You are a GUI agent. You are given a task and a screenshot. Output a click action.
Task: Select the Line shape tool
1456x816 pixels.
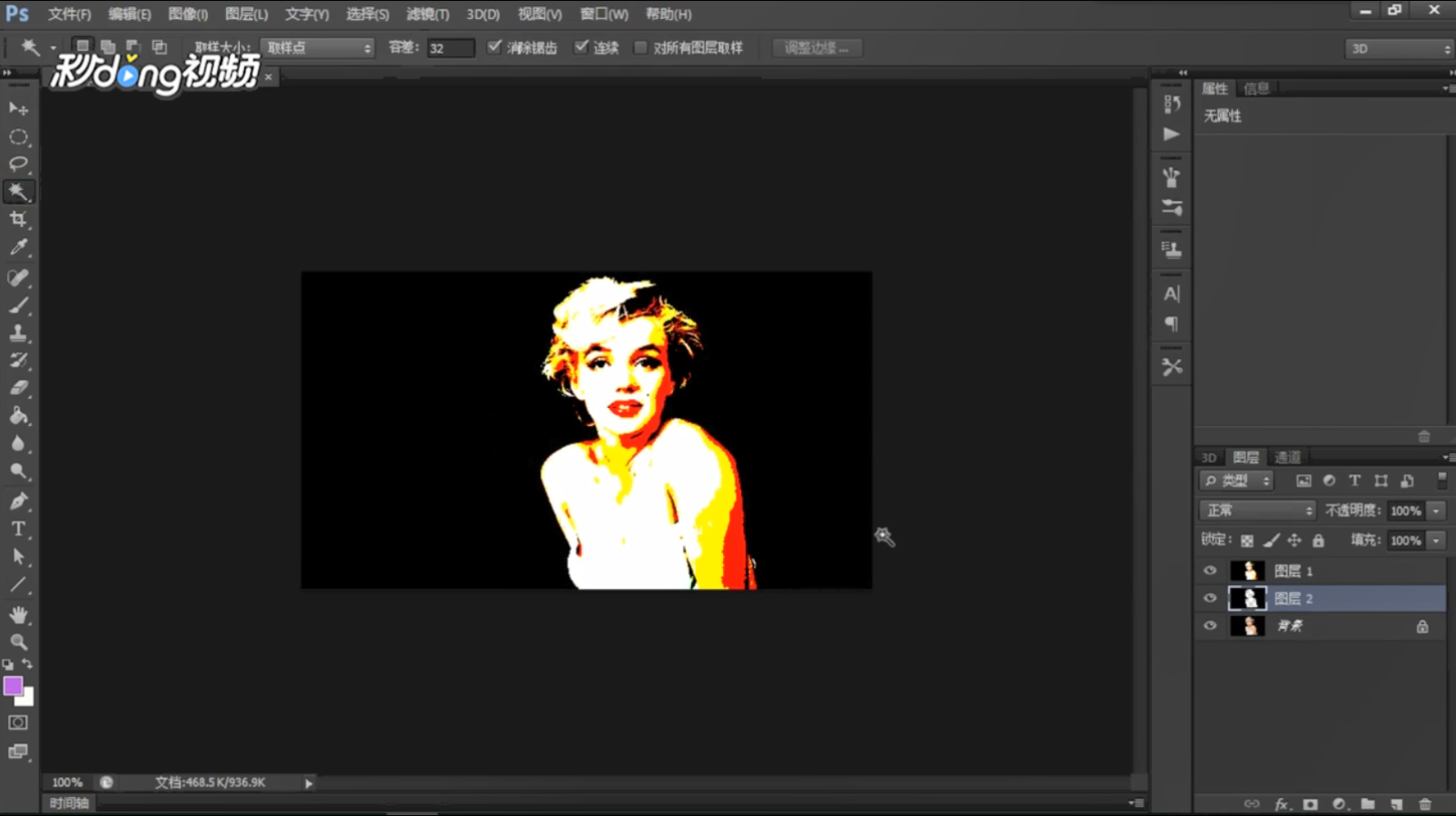[18, 584]
